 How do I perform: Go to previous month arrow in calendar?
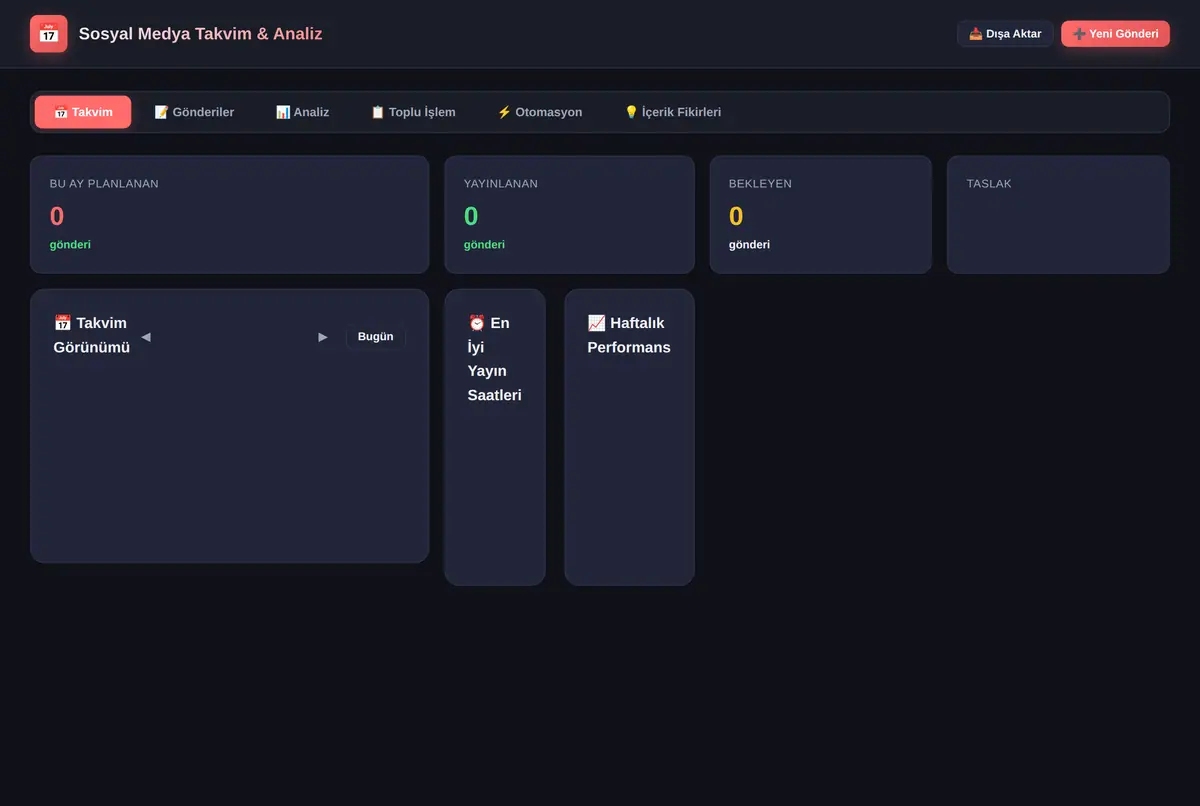tap(146, 336)
